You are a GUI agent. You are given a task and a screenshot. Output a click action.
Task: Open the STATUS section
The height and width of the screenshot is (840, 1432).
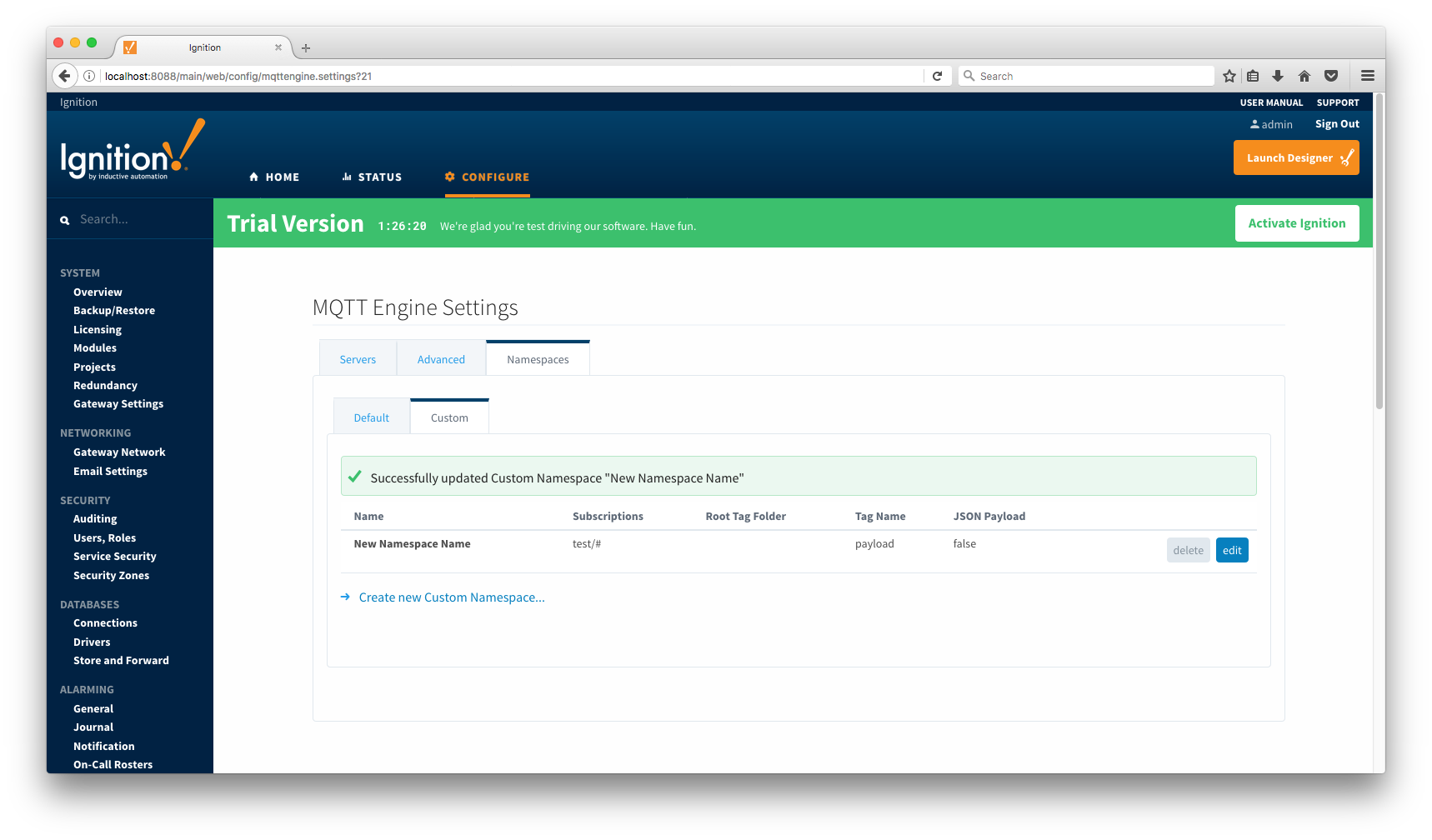(372, 177)
